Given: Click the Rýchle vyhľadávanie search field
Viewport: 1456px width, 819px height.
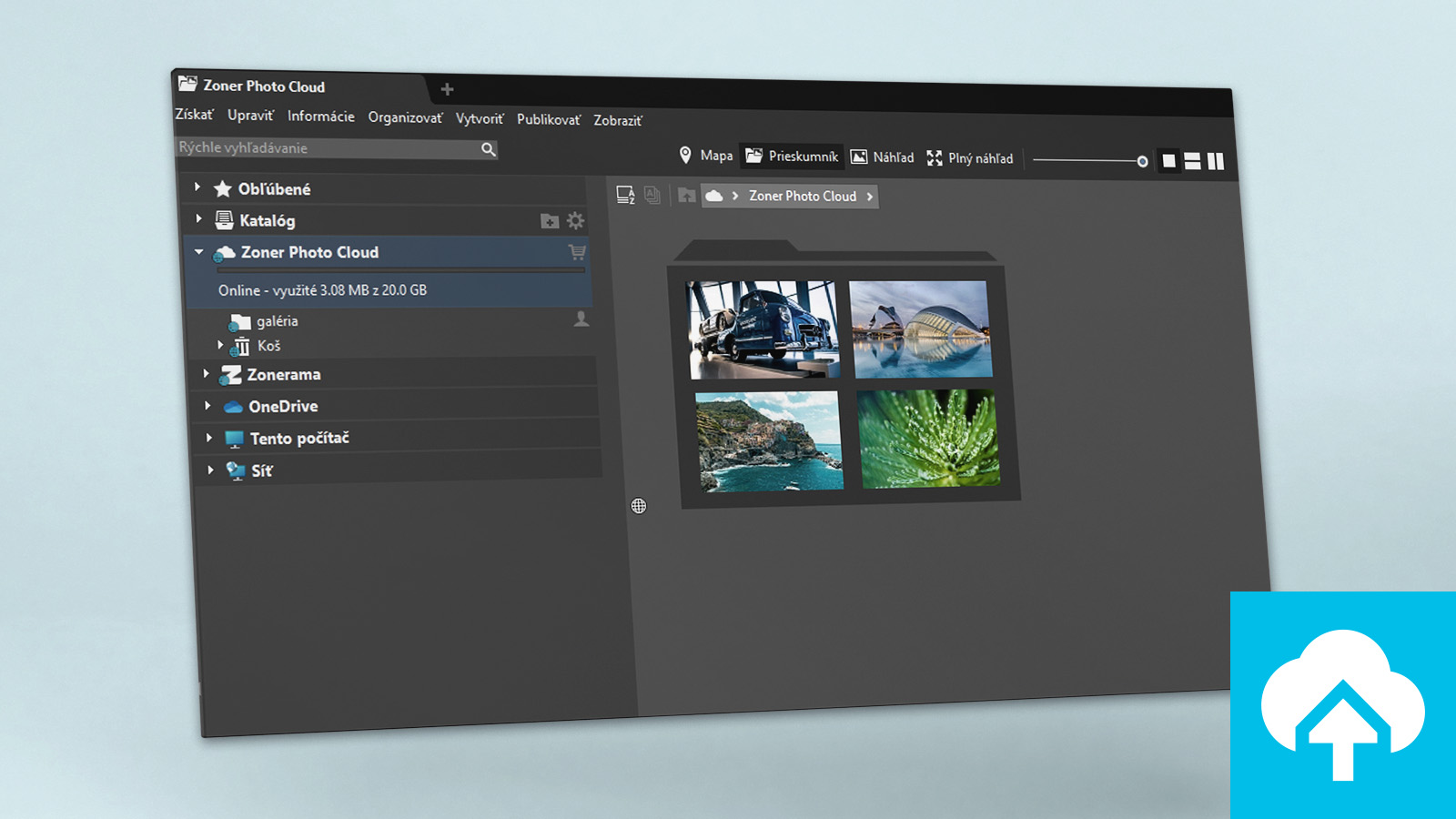Looking at the screenshot, I should (326, 147).
